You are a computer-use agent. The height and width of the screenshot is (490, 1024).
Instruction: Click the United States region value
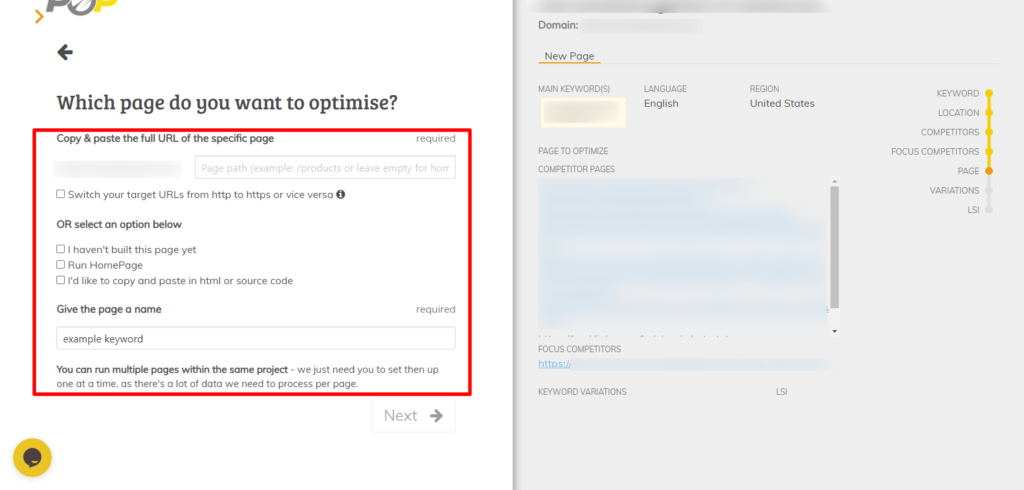coord(782,103)
